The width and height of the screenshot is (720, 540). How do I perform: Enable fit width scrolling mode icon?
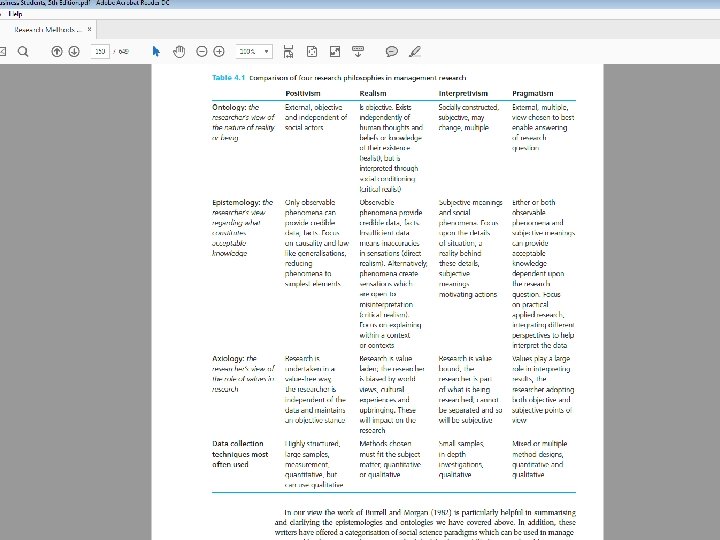[288, 51]
